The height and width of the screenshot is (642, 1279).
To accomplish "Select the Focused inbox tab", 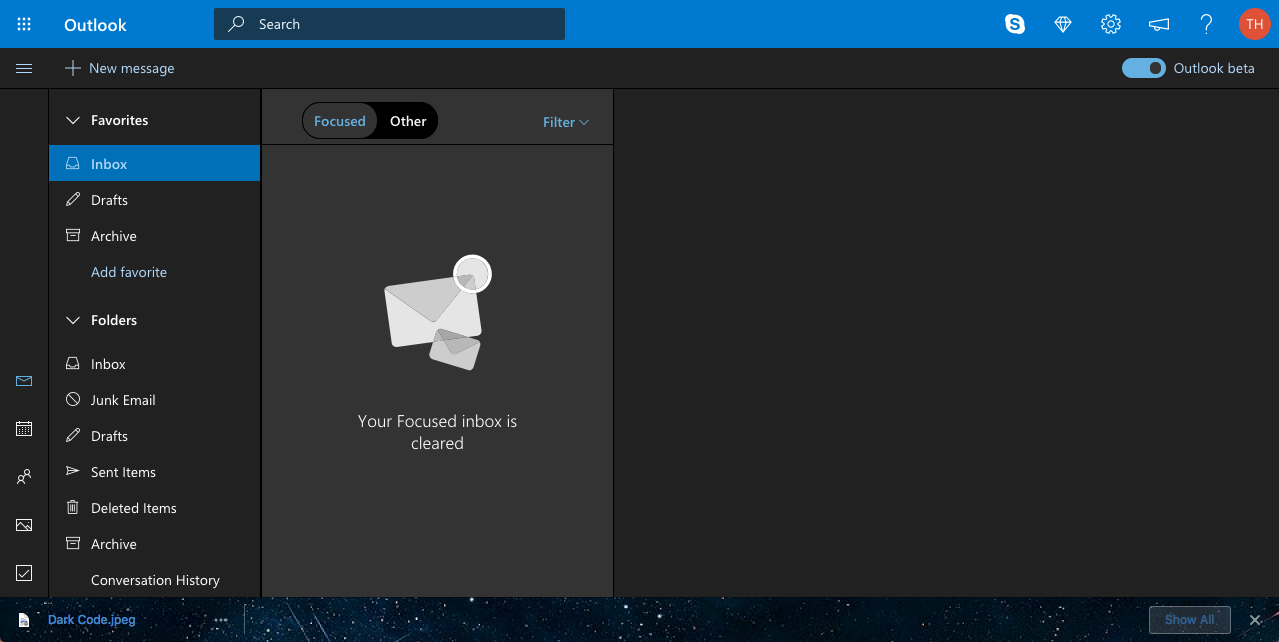I will click(340, 121).
